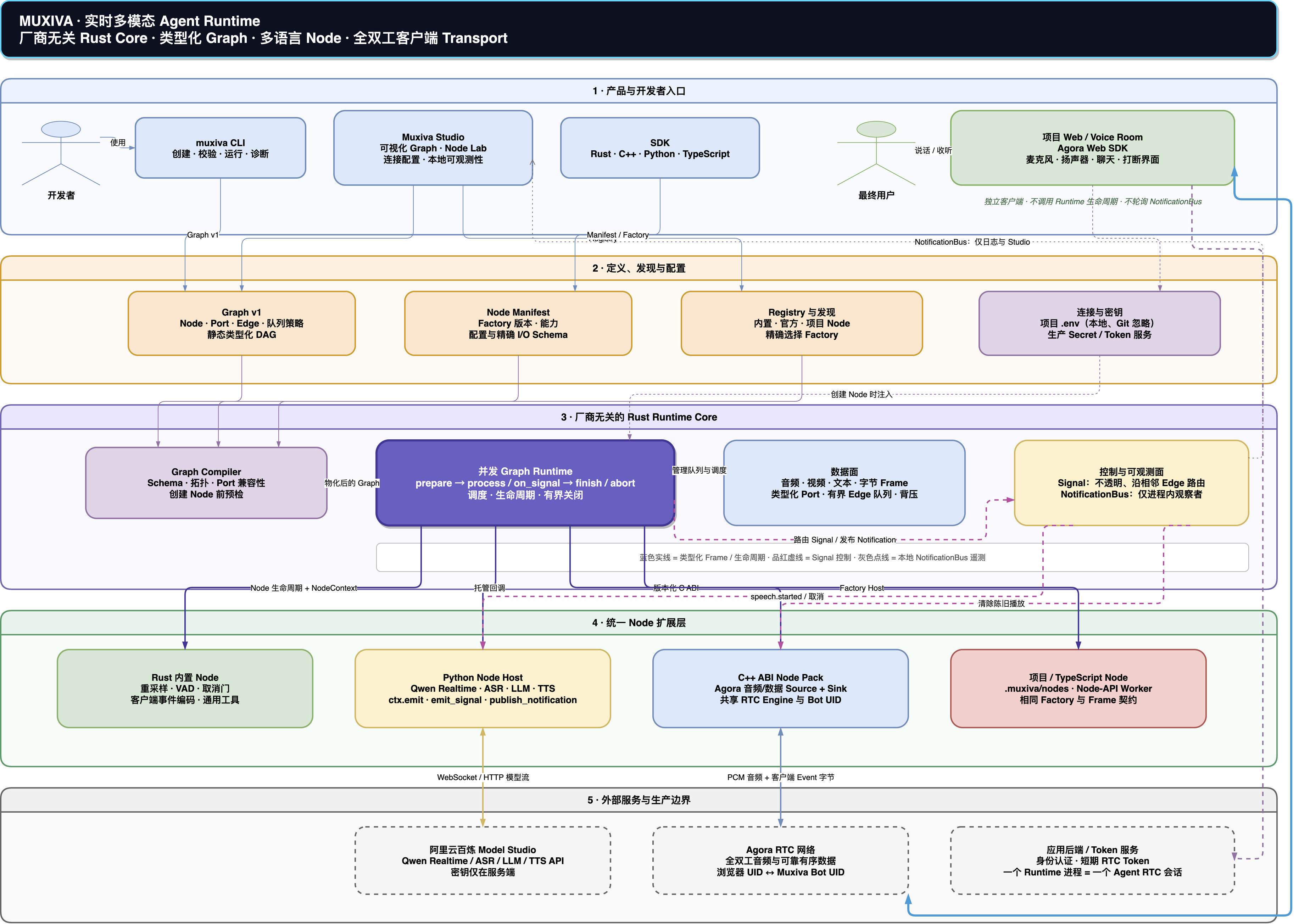The height and width of the screenshot is (924, 1299).
Task: Click the 创建 Node 时注入 edge label
Action: [x=861, y=394]
